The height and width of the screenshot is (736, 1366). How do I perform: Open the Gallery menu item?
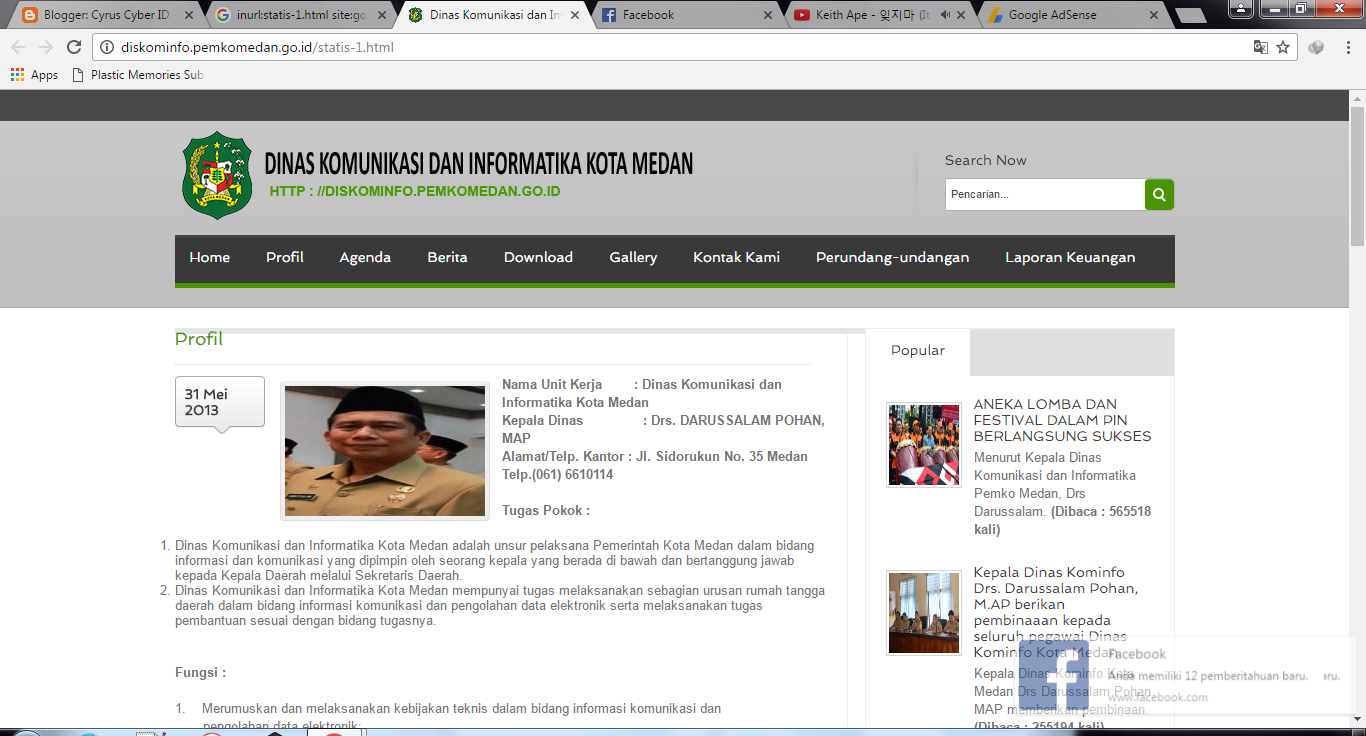633,258
